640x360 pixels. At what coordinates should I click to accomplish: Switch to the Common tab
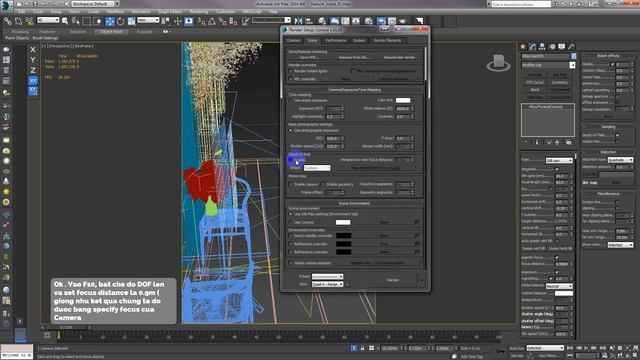click(x=293, y=40)
